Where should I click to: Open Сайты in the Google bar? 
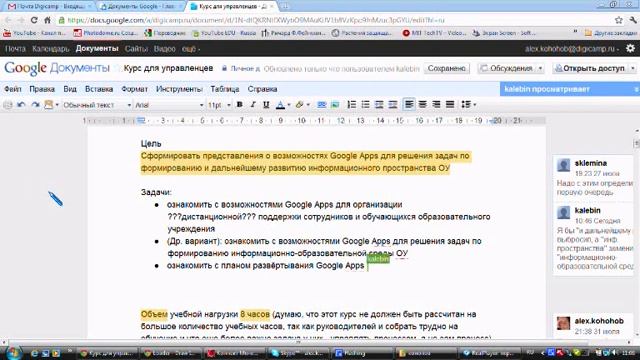[x=136, y=49]
